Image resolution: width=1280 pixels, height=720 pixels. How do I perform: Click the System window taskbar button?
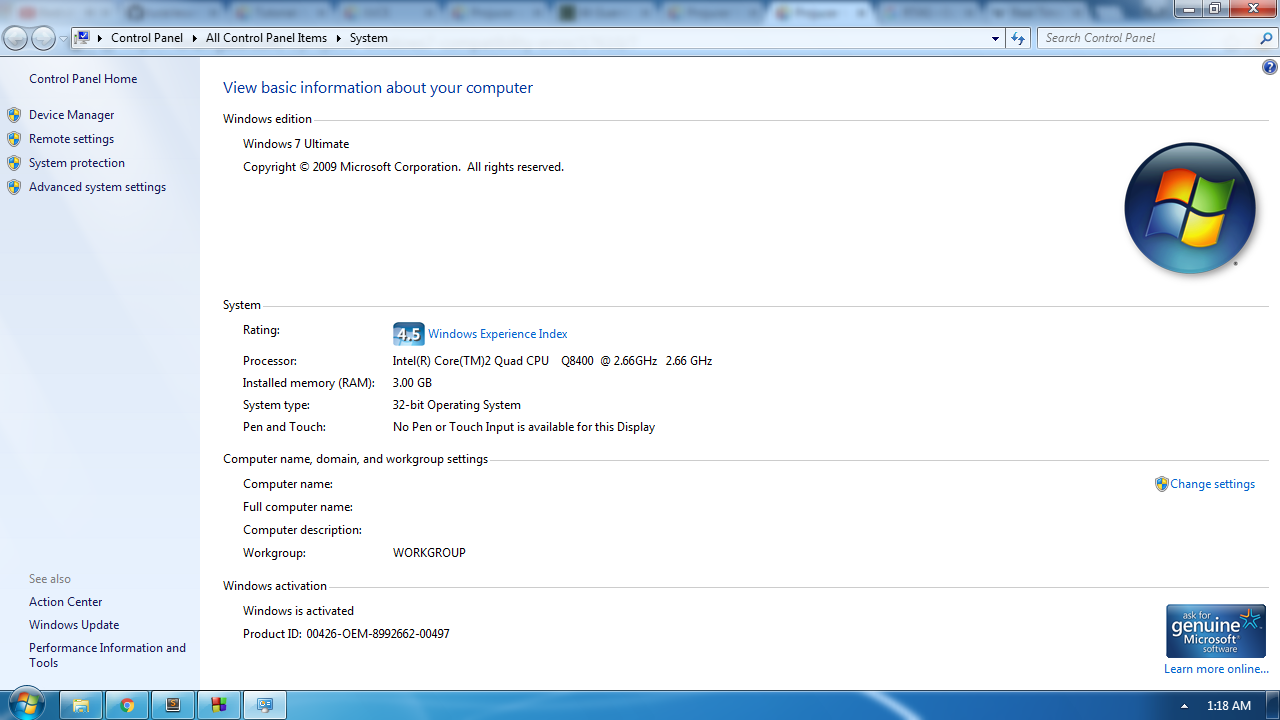[x=265, y=705]
